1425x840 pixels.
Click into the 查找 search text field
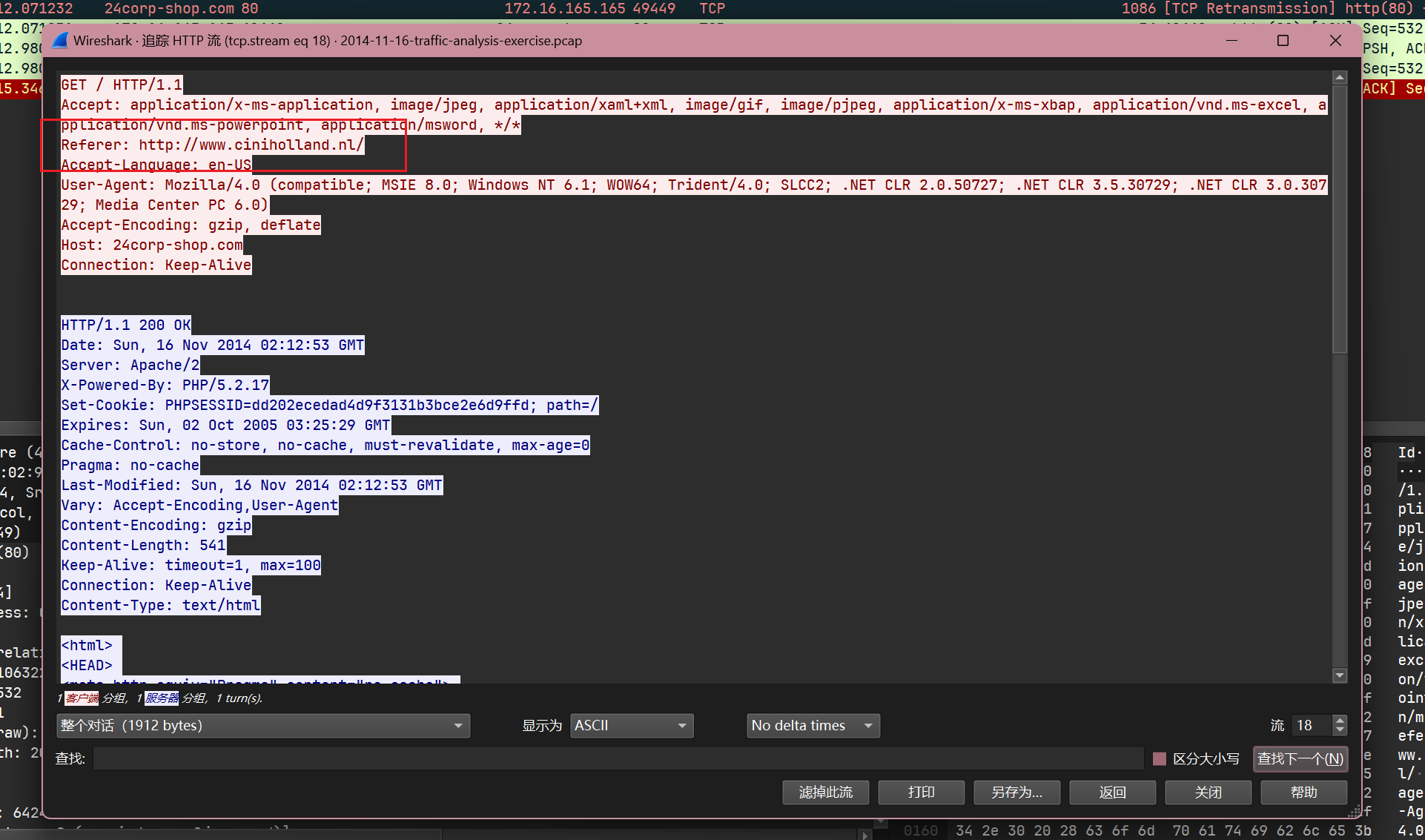(617, 758)
